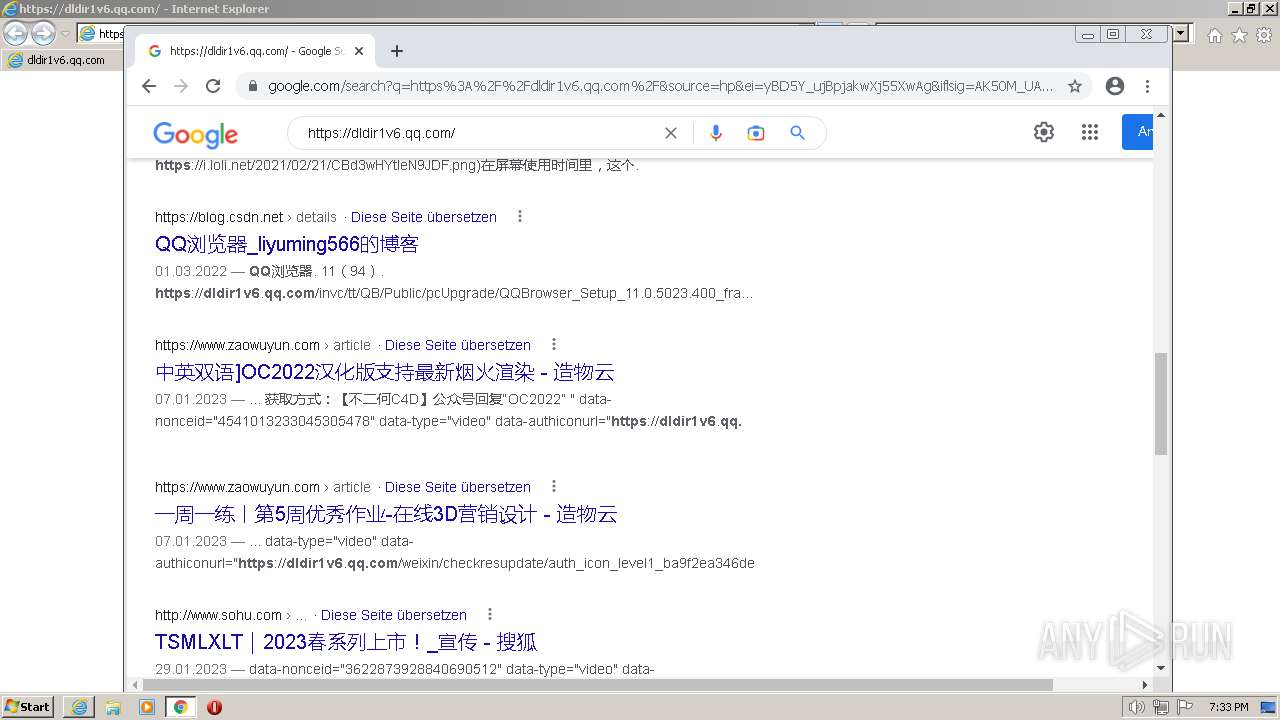Open the media player taskbar icon
The width and height of the screenshot is (1280, 720).
pyautogui.click(x=147, y=707)
